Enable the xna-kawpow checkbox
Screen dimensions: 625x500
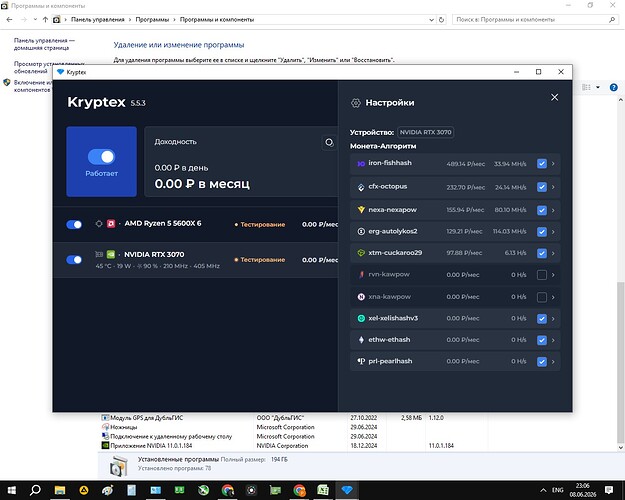coord(542,297)
